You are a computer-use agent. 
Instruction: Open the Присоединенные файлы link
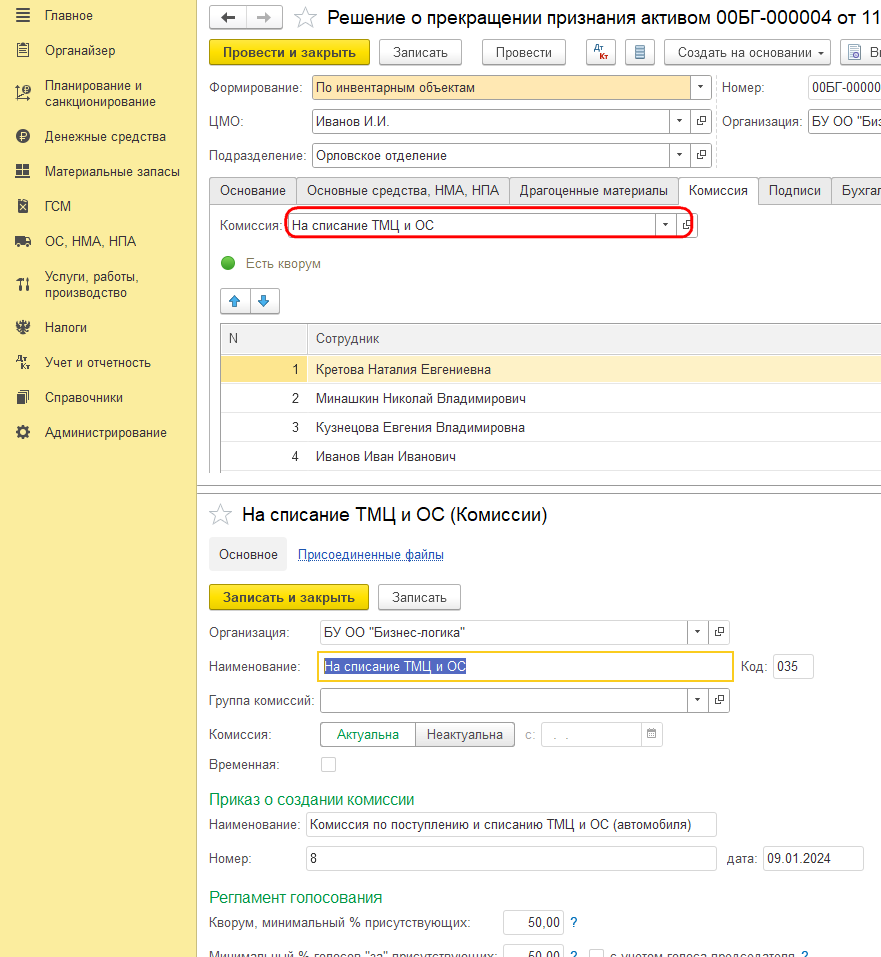tap(371, 554)
